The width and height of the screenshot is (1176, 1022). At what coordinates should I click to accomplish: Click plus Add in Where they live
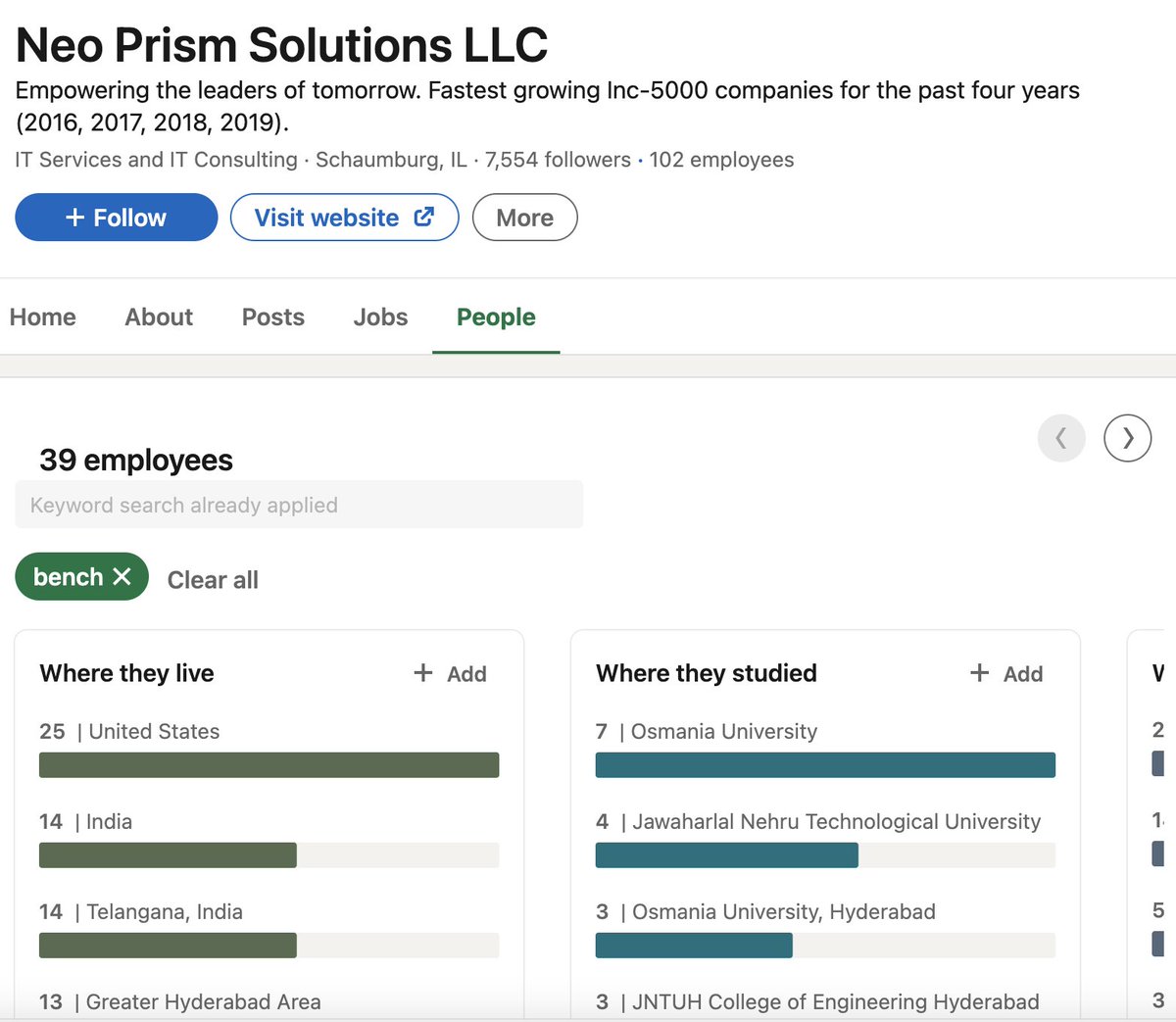click(x=450, y=673)
